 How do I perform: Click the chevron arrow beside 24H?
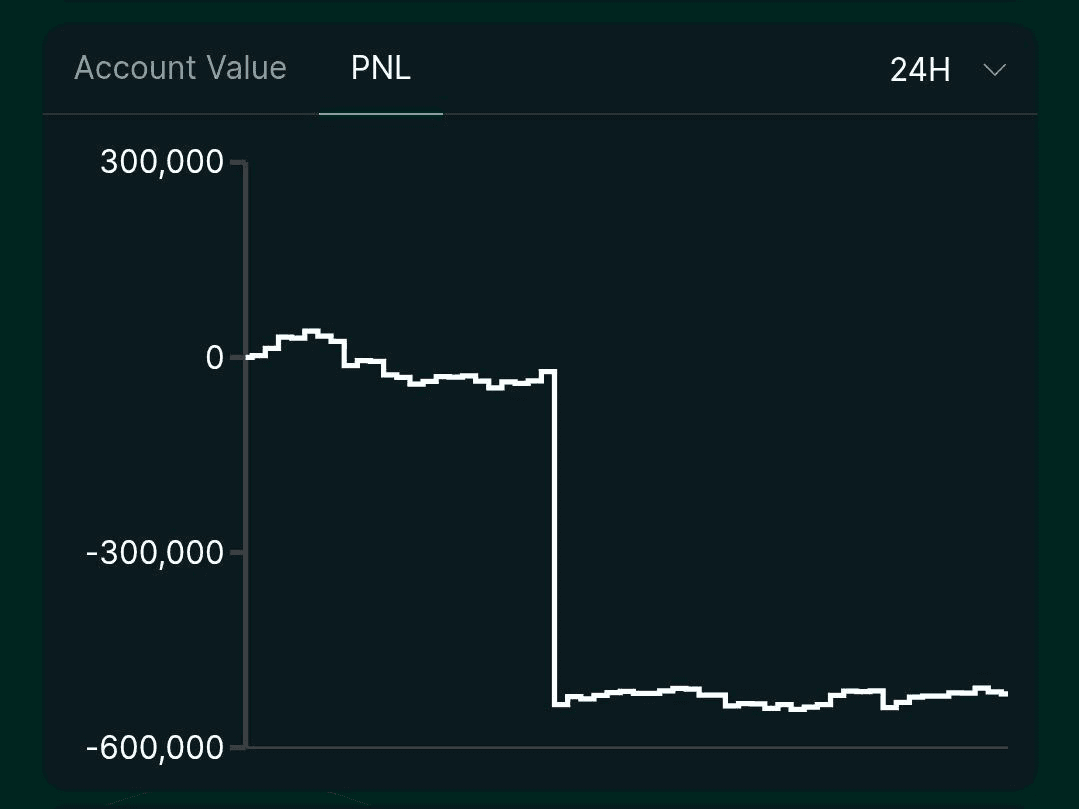point(994,70)
